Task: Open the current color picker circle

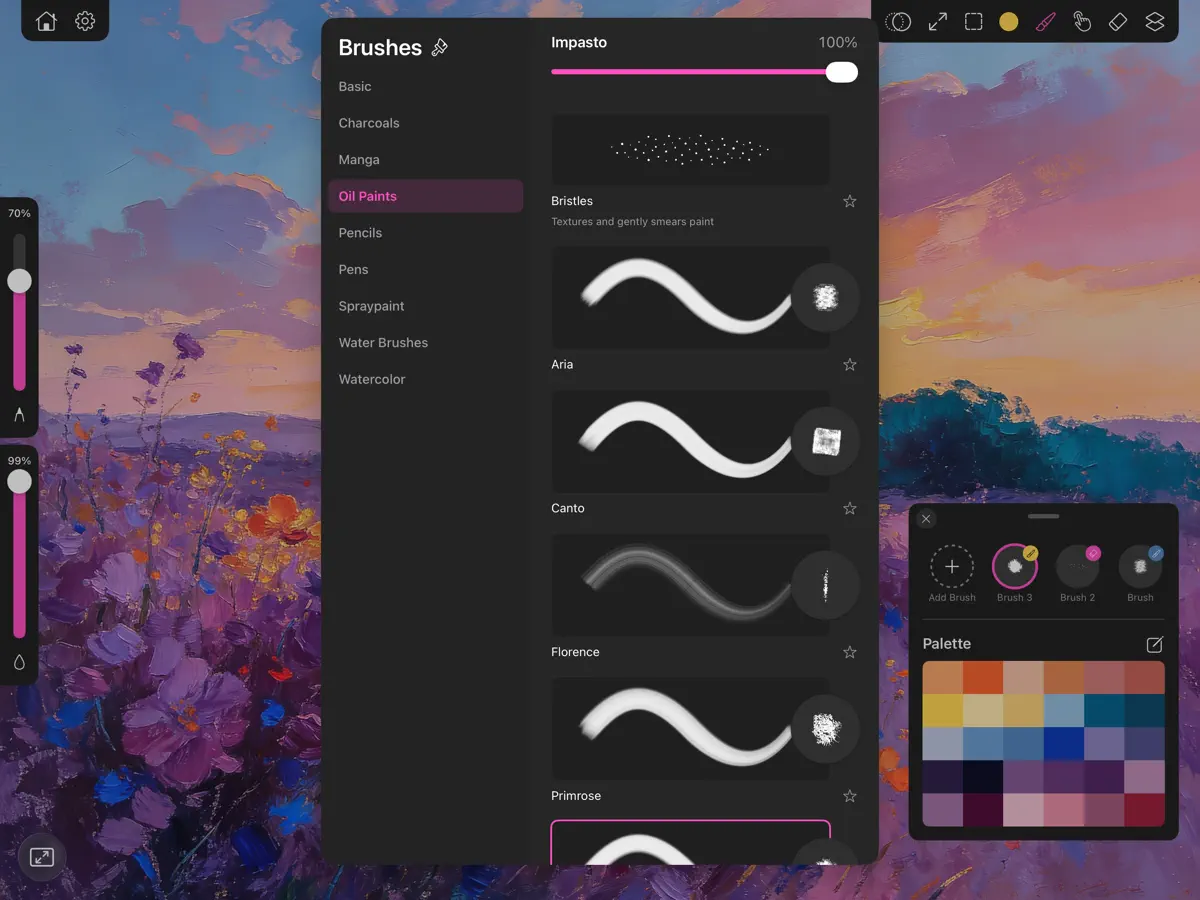Action: click(1009, 21)
